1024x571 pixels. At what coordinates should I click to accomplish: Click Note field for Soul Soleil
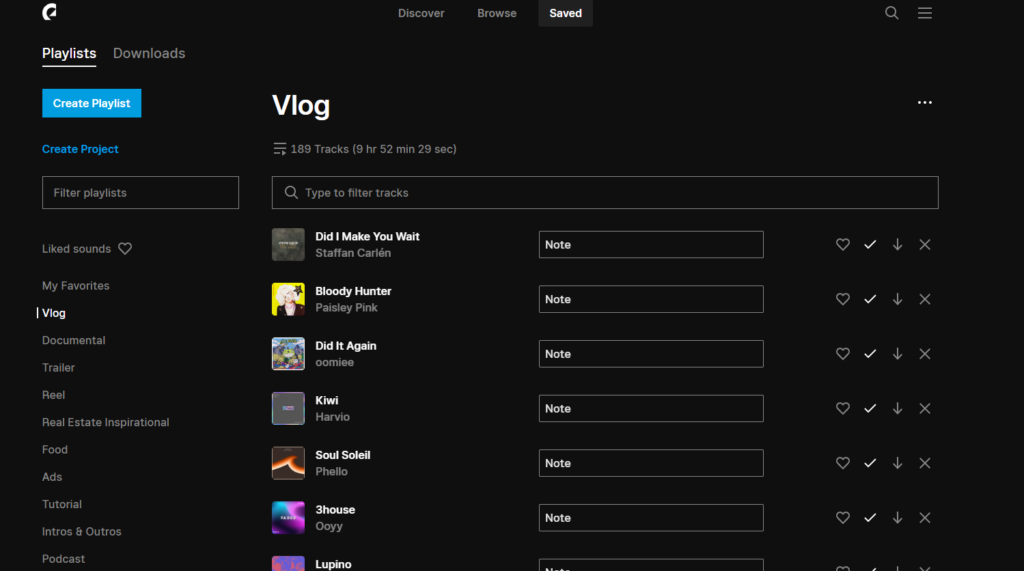pyautogui.click(x=651, y=463)
